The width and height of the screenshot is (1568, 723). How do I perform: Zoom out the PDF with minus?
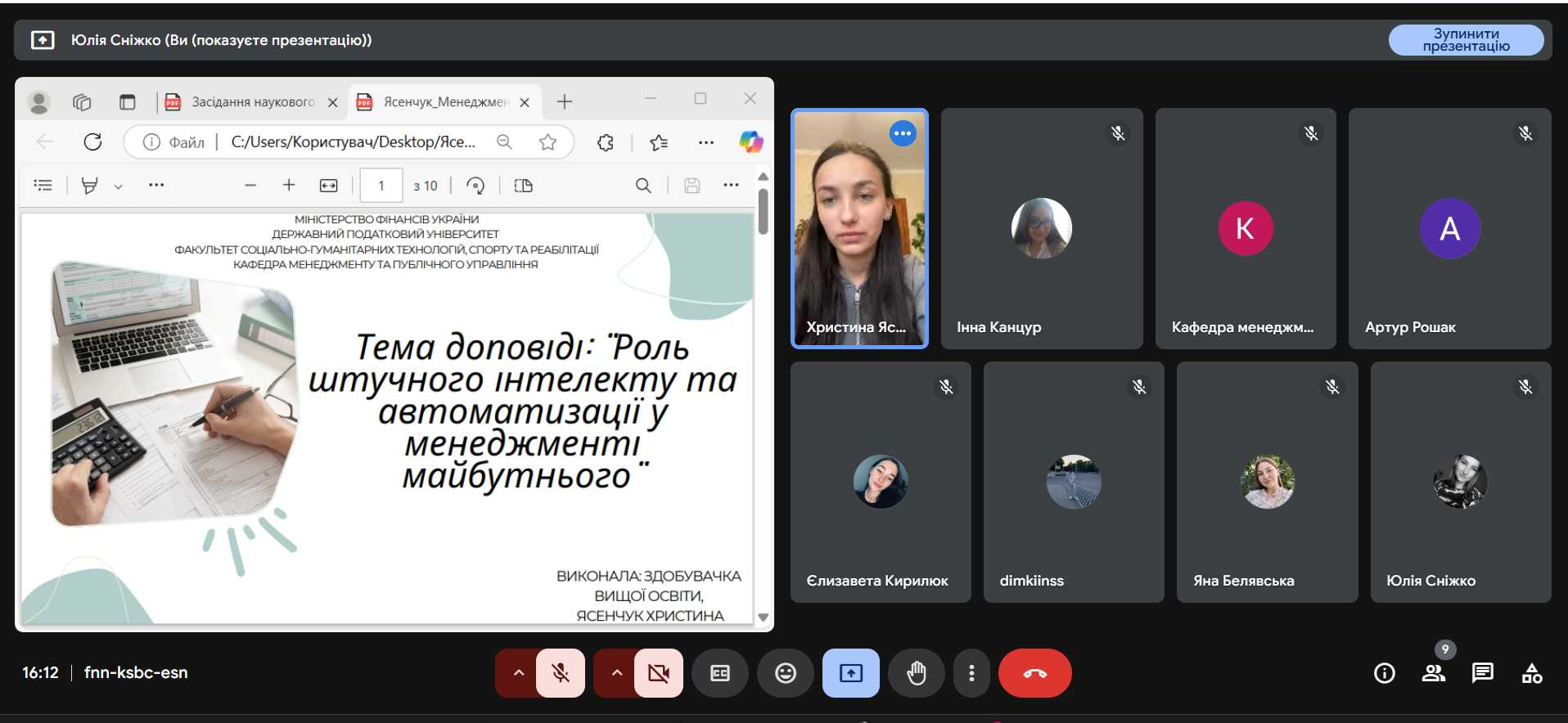(250, 186)
